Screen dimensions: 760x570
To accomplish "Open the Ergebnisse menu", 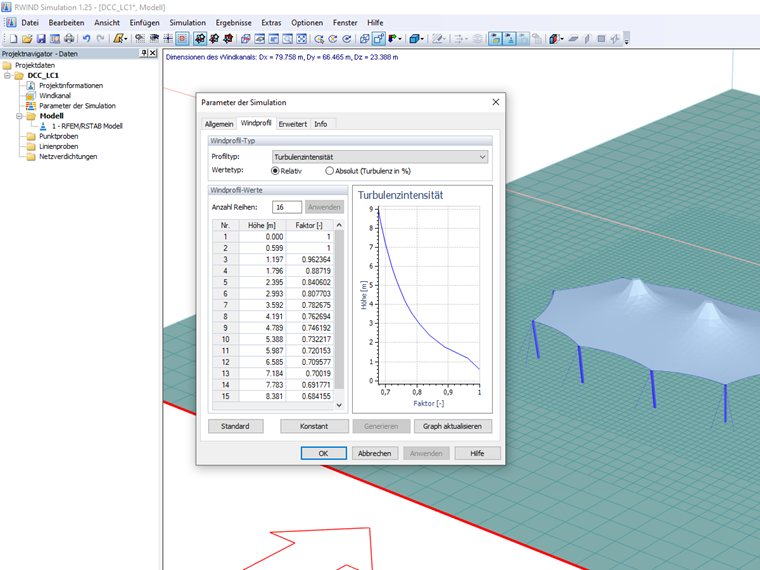I will (234, 23).
